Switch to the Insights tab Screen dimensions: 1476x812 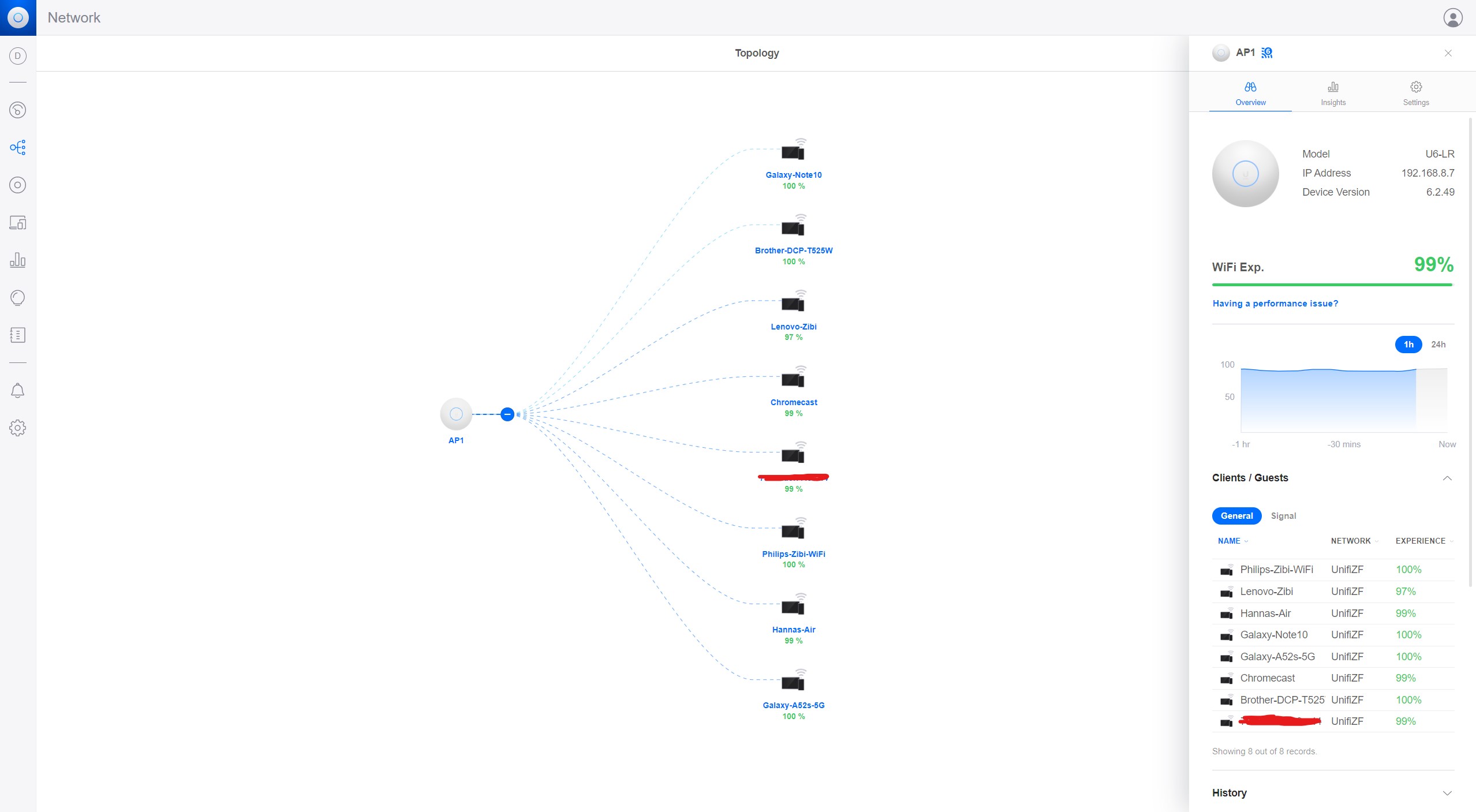(x=1333, y=93)
